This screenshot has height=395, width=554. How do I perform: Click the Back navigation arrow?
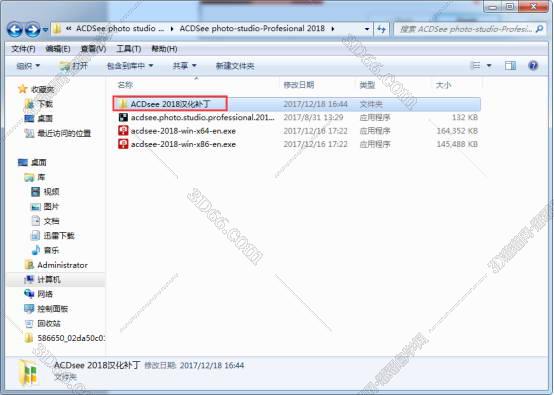(x=14, y=29)
